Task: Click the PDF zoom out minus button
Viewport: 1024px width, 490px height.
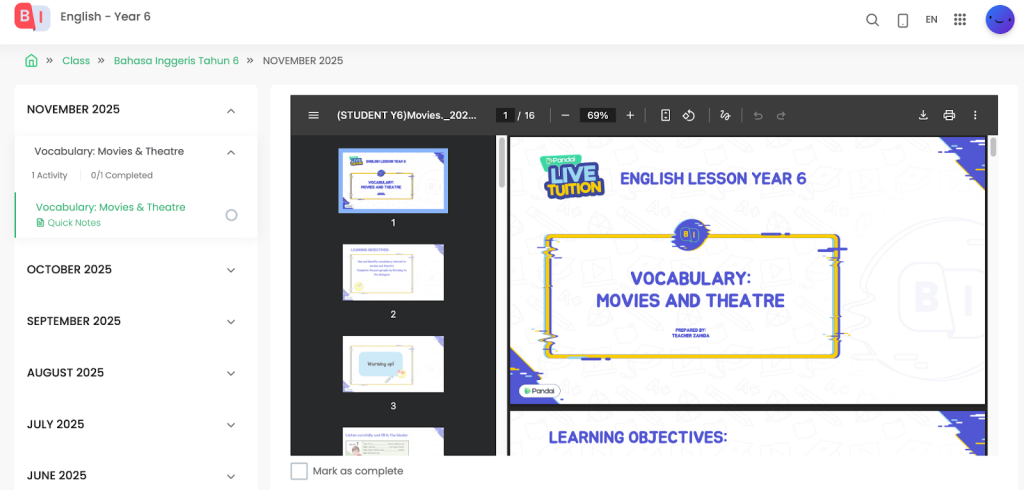Action: (x=565, y=116)
